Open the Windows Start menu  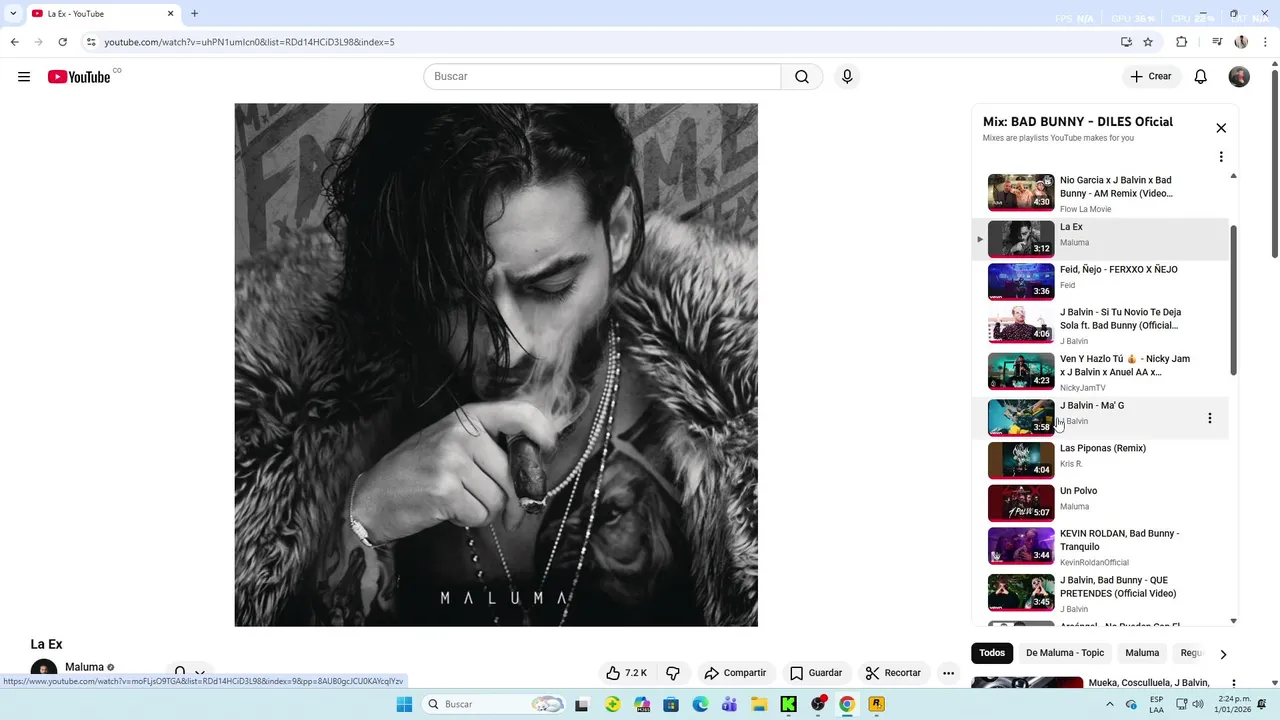(404, 704)
